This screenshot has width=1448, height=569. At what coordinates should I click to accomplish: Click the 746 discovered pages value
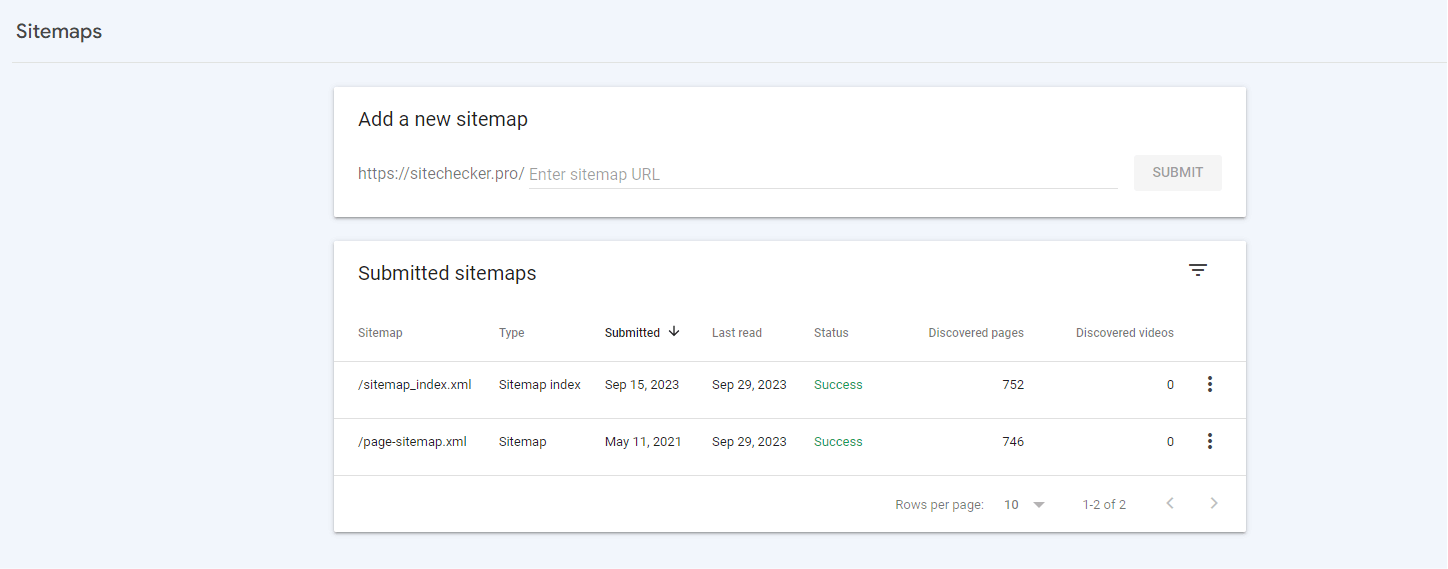(x=1013, y=442)
